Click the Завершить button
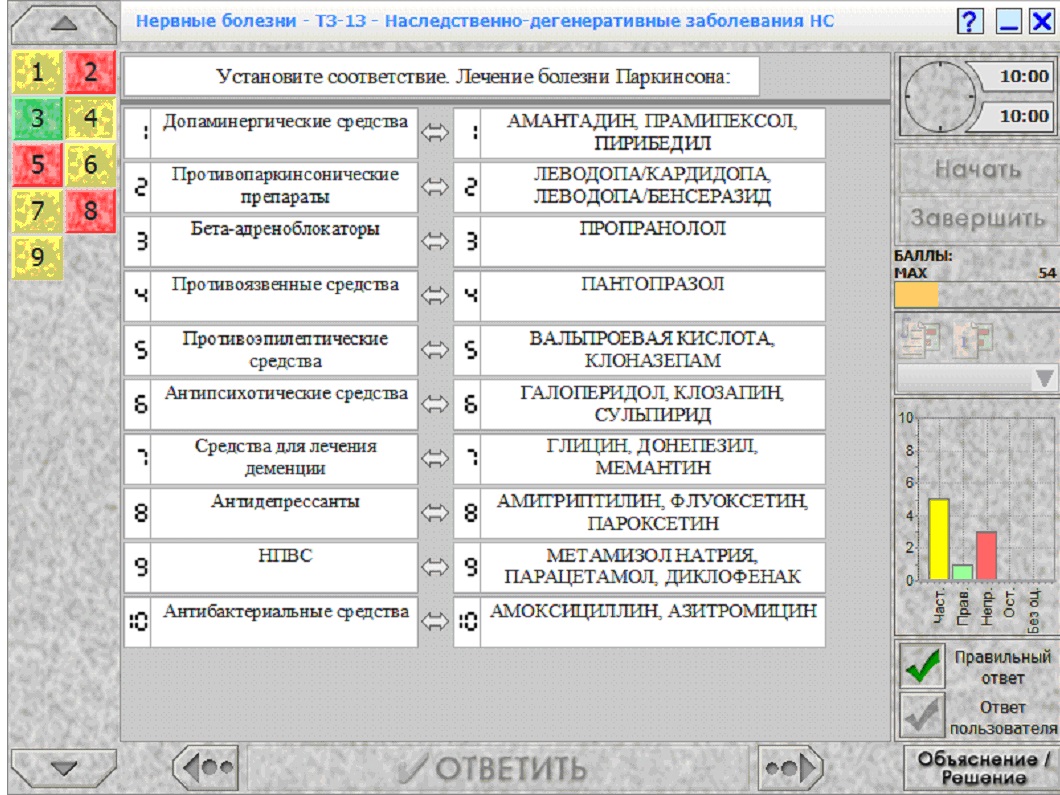This screenshot has width=1060, height=795. [x=978, y=218]
